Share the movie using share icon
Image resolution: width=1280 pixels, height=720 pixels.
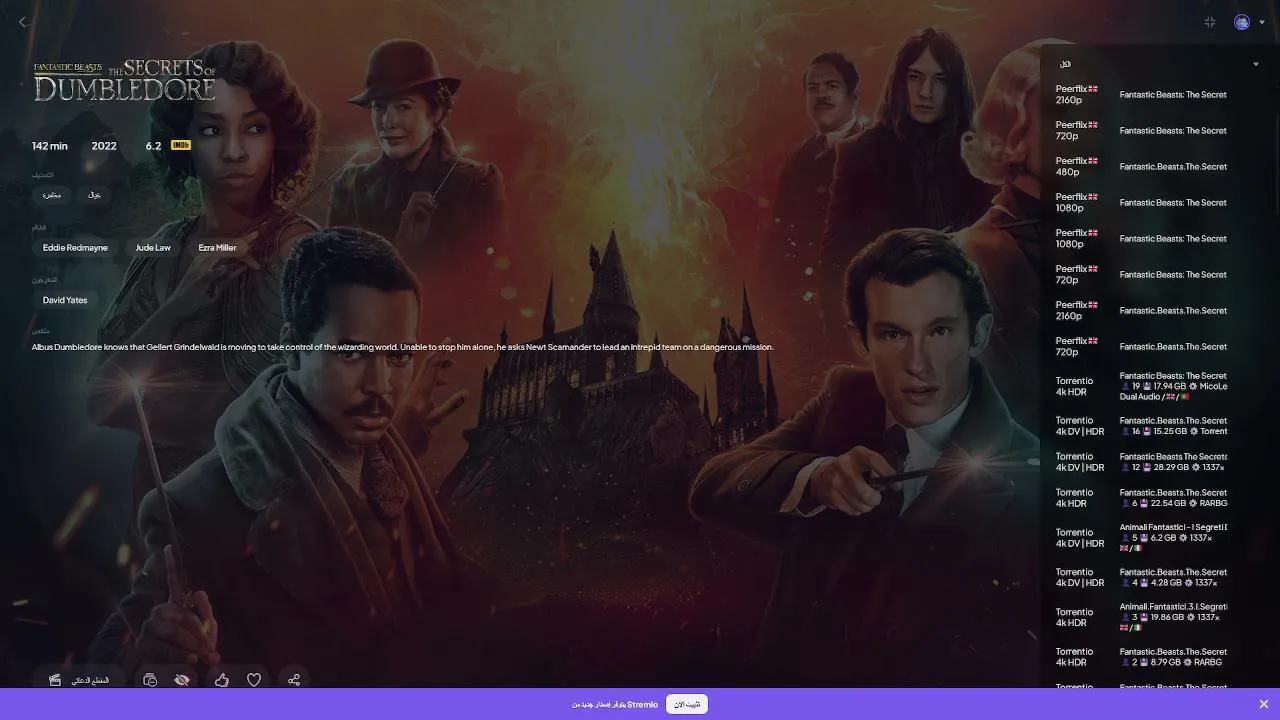click(294, 680)
